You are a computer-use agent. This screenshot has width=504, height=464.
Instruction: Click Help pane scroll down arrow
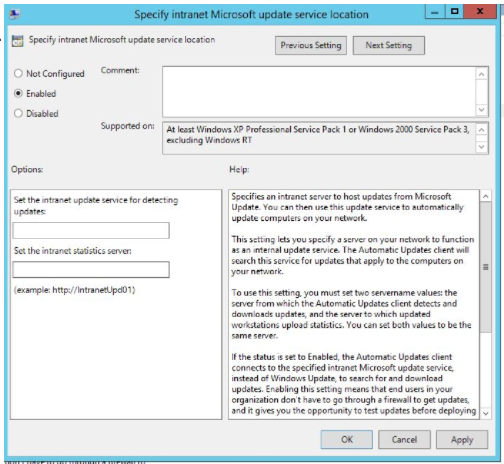tap(486, 413)
